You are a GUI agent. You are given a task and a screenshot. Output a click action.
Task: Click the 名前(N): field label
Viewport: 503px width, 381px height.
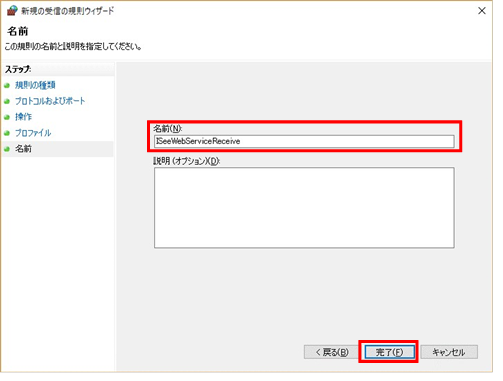coord(168,128)
